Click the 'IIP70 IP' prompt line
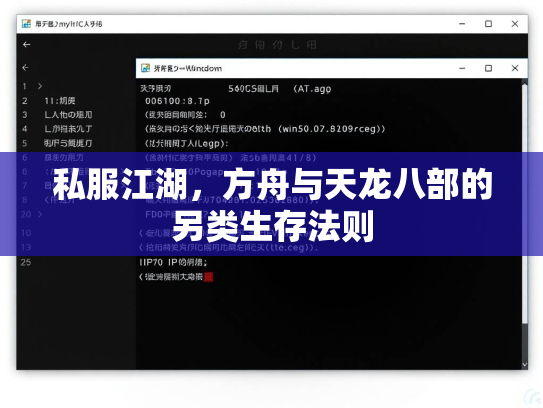 coord(173,262)
